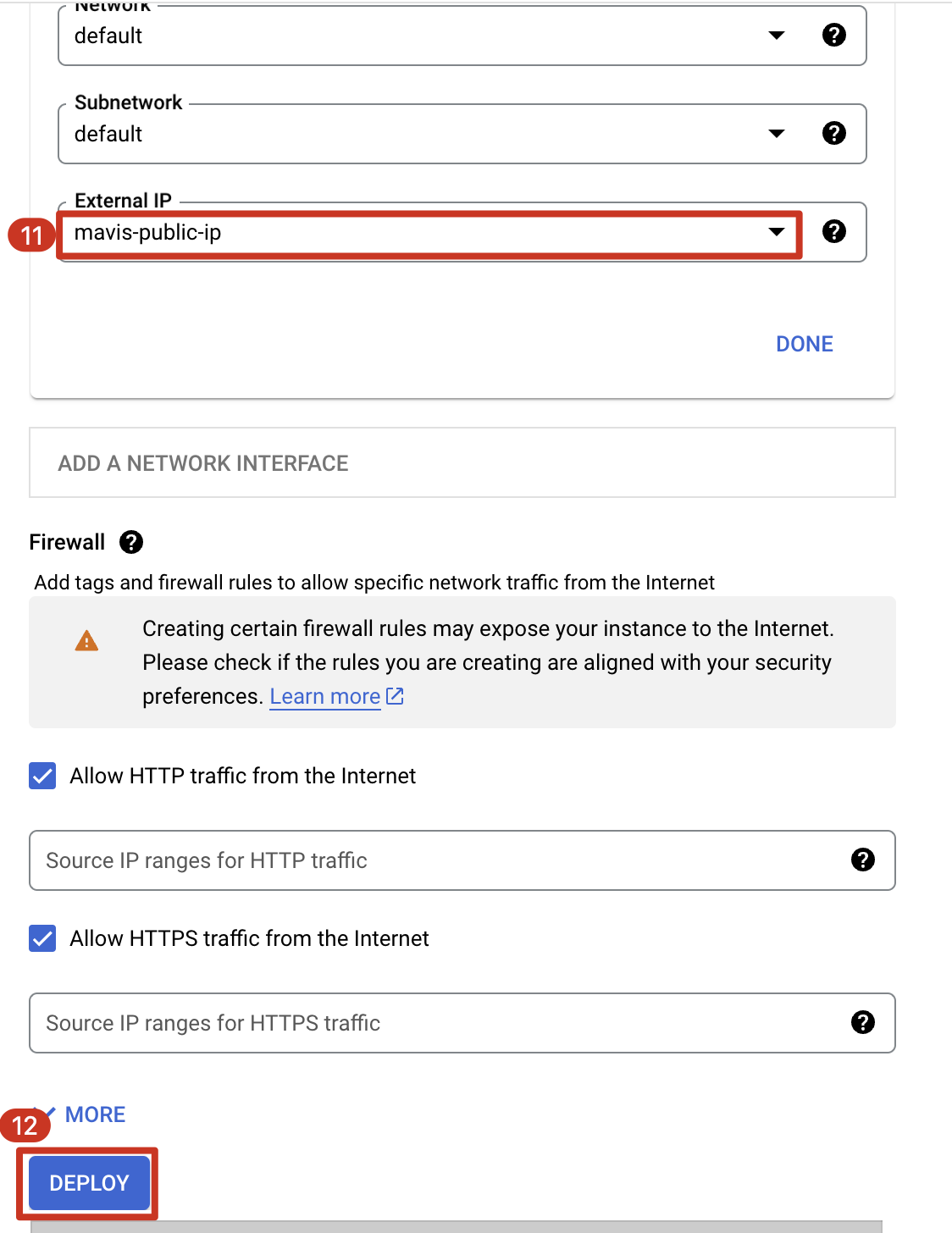Click the Source IP ranges for HTTPS field

click(423, 1023)
